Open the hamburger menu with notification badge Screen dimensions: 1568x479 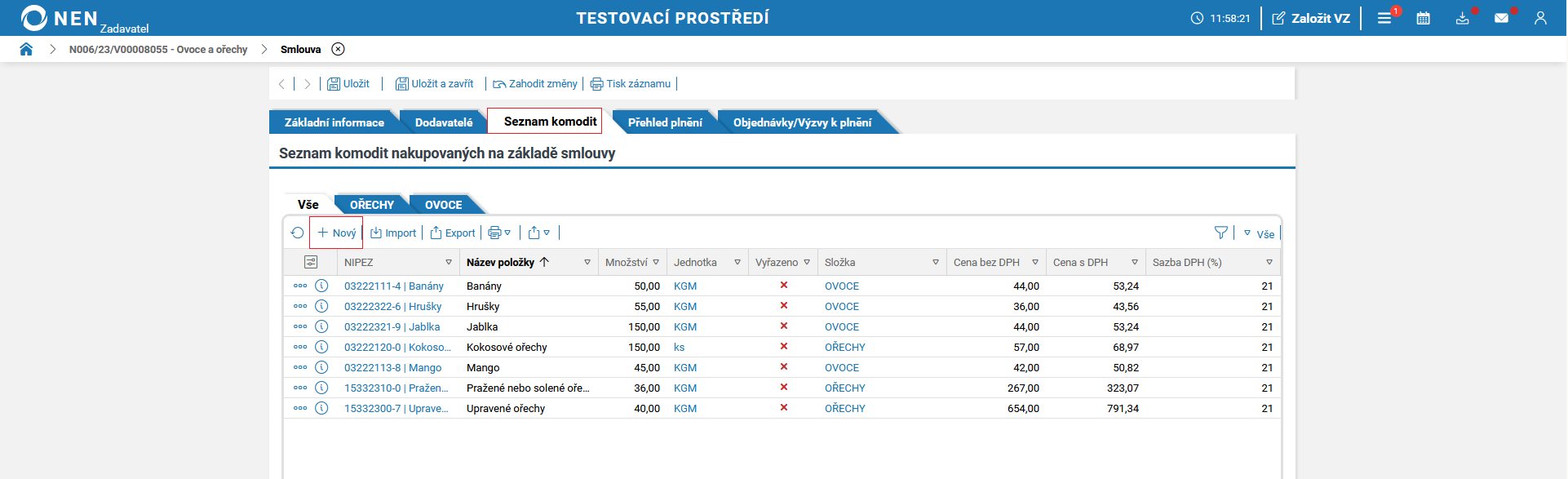pos(1384,18)
